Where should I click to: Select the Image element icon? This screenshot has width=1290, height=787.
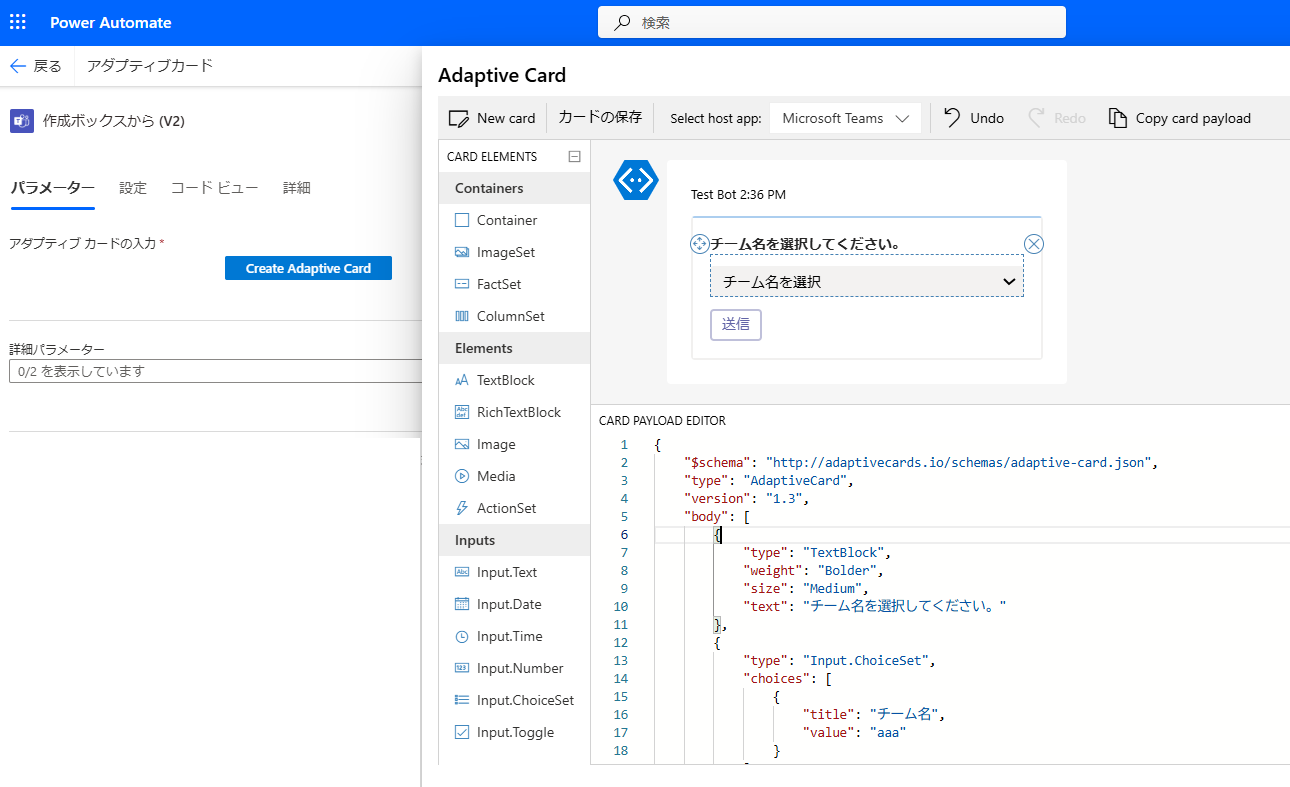coord(462,444)
